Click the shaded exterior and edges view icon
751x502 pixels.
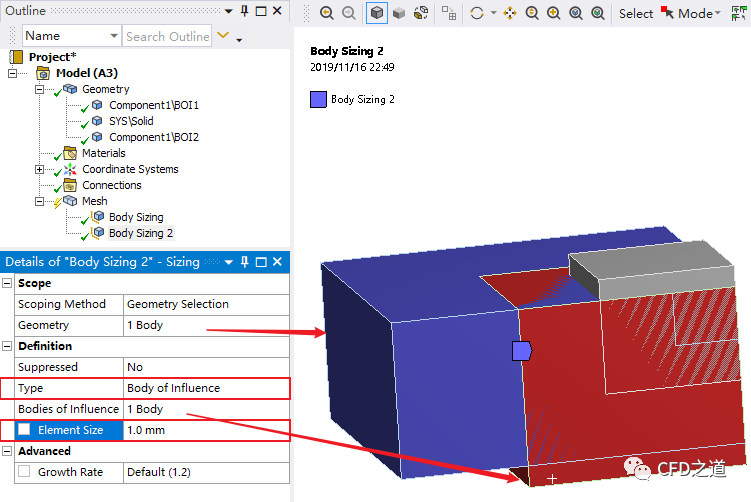[377, 13]
